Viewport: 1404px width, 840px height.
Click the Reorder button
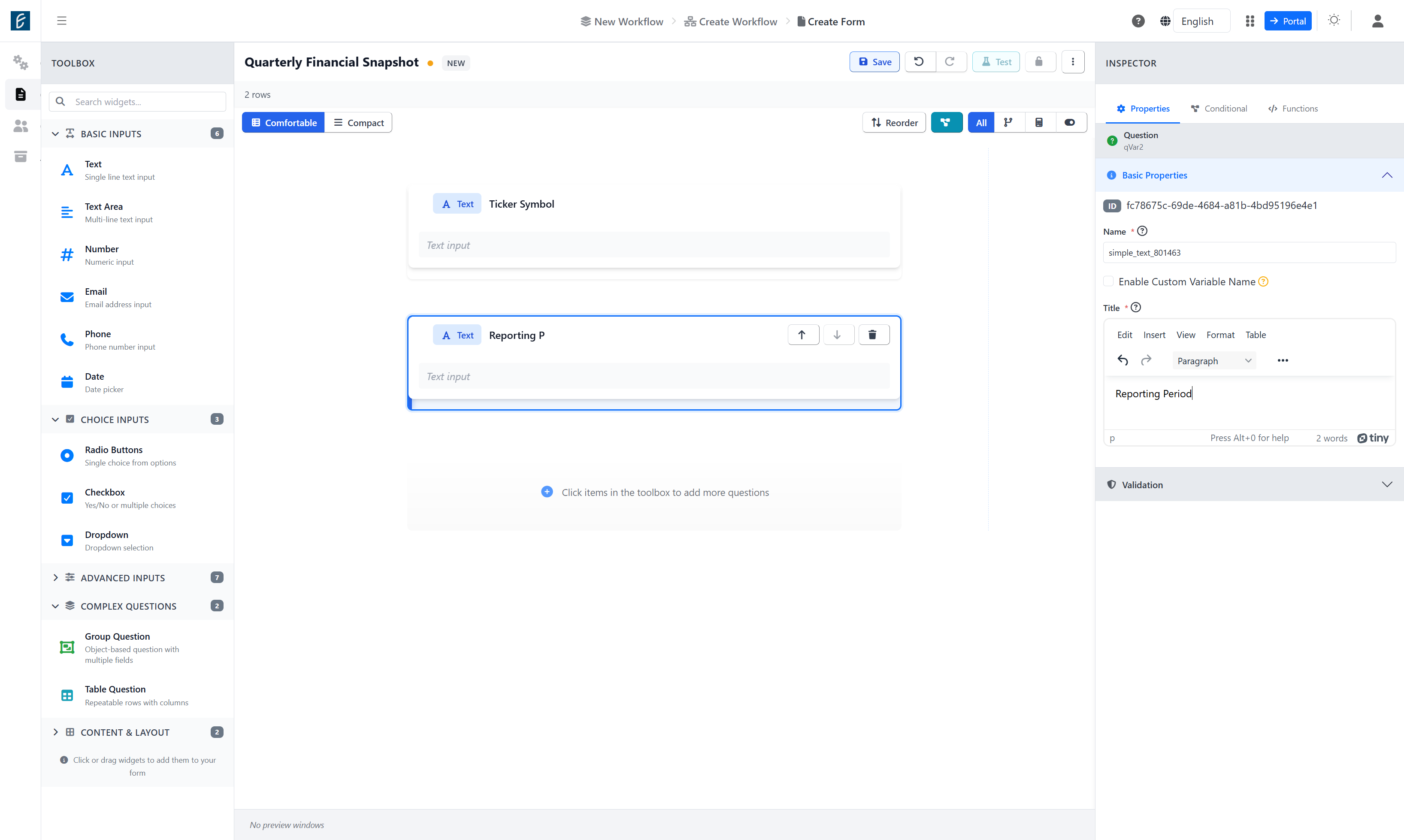point(894,122)
